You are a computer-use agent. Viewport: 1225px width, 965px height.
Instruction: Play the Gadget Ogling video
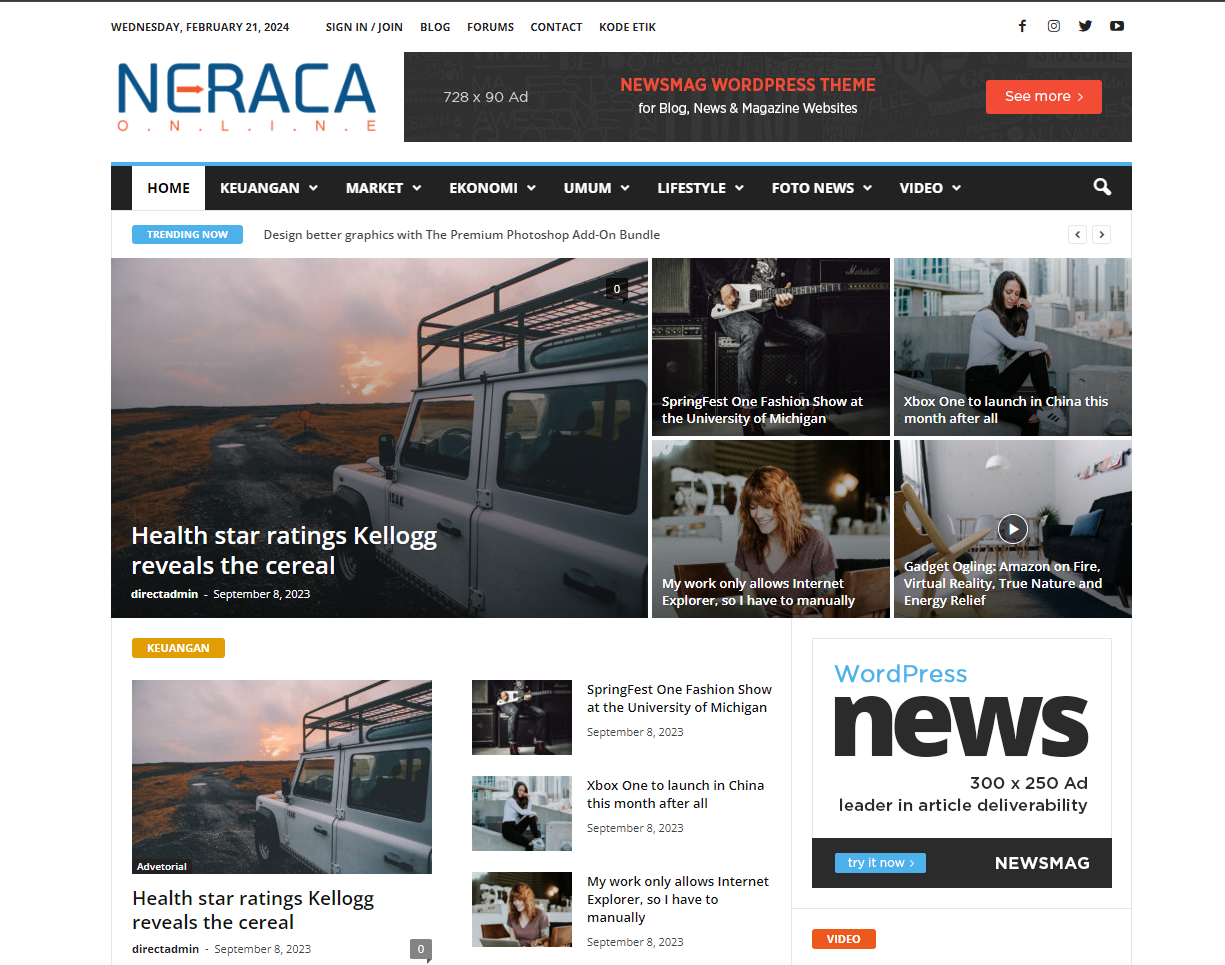1012,528
